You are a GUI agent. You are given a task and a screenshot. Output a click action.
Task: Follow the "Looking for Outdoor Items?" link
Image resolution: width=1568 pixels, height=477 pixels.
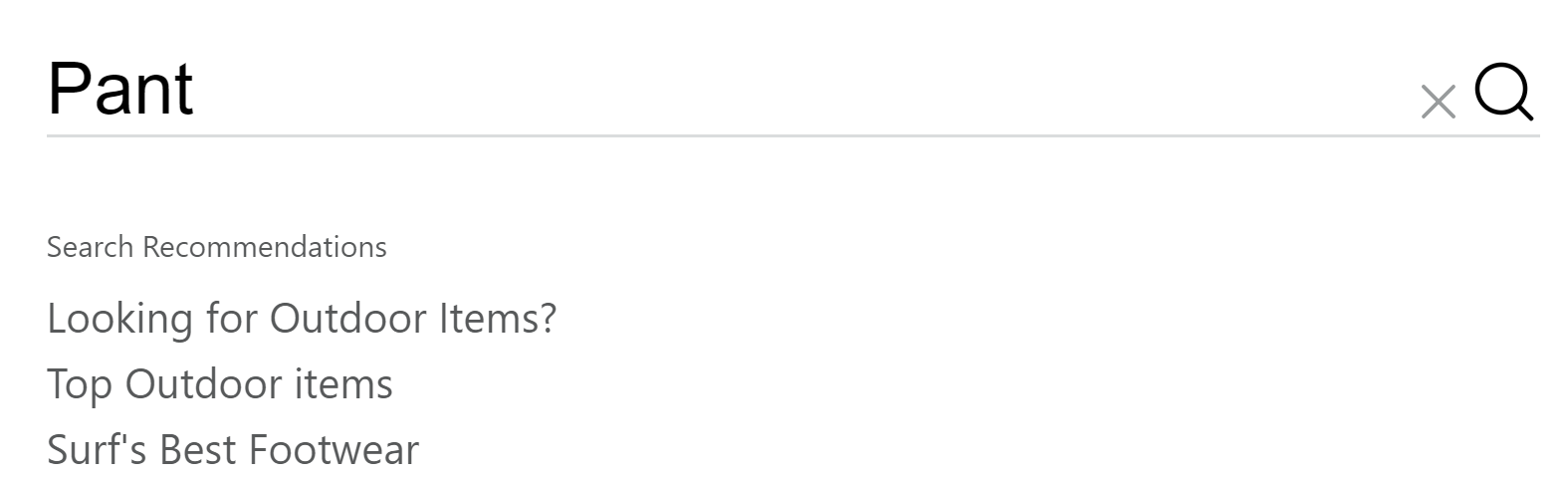pyautogui.click(x=302, y=319)
